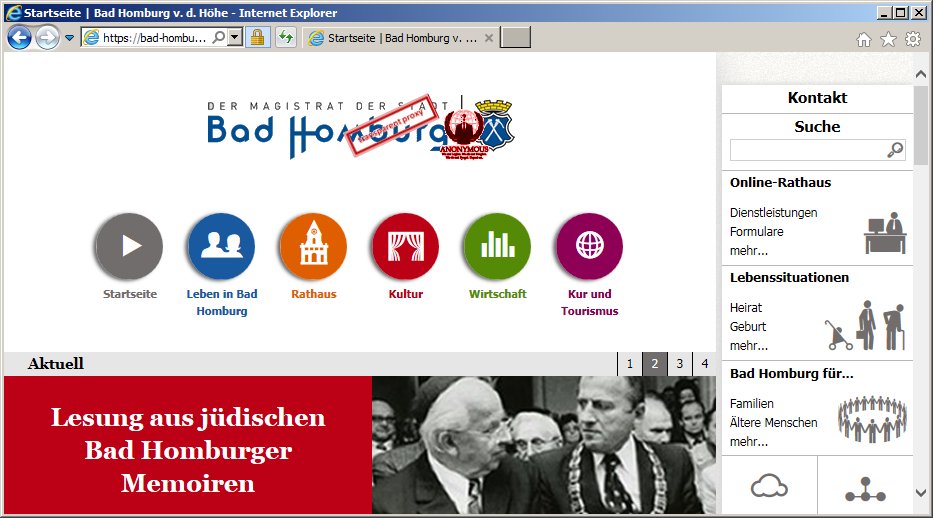Click the browser Home icon
933x518 pixels.
[863, 39]
